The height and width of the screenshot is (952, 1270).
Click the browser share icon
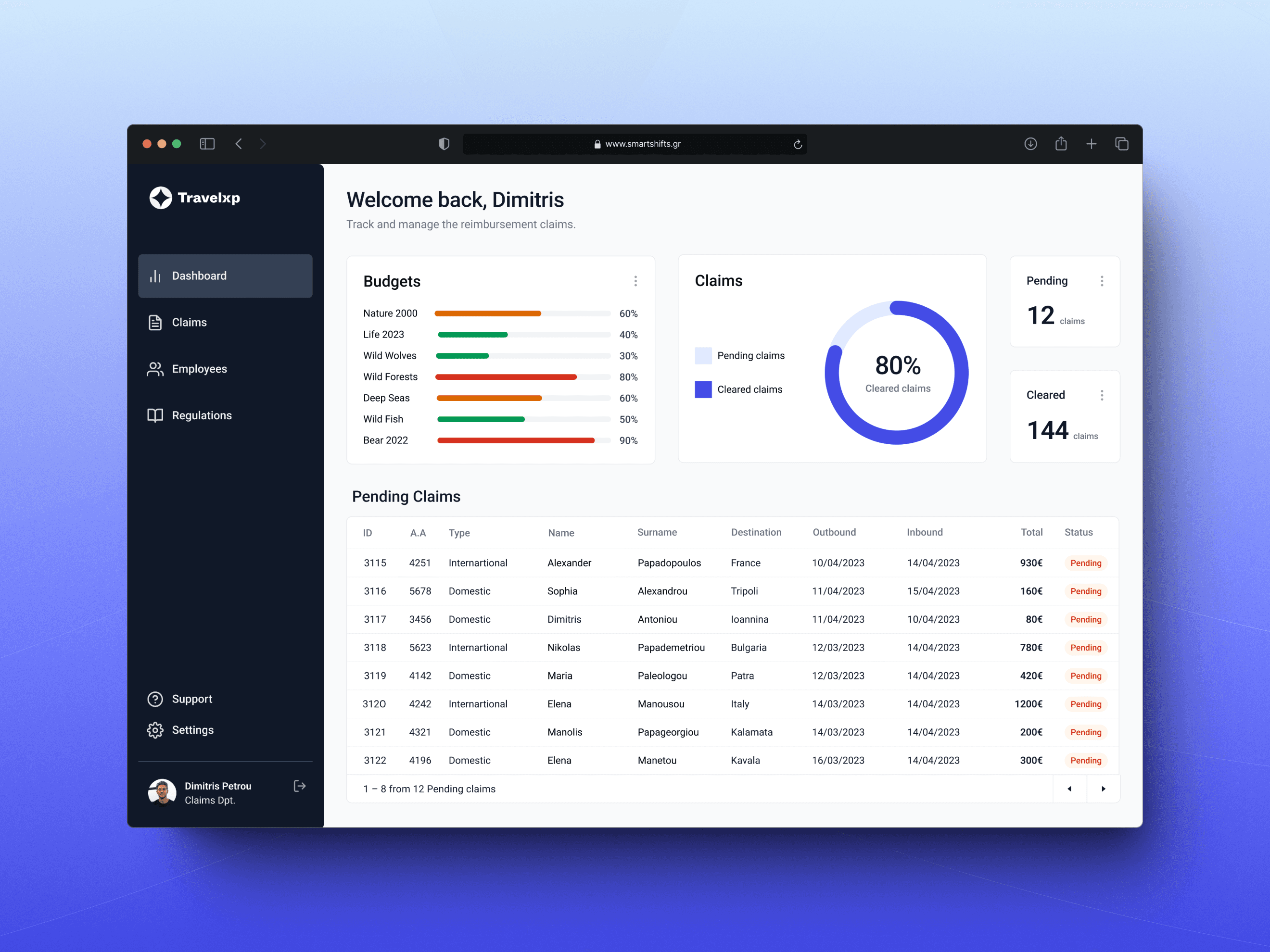pyautogui.click(x=1061, y=143)
